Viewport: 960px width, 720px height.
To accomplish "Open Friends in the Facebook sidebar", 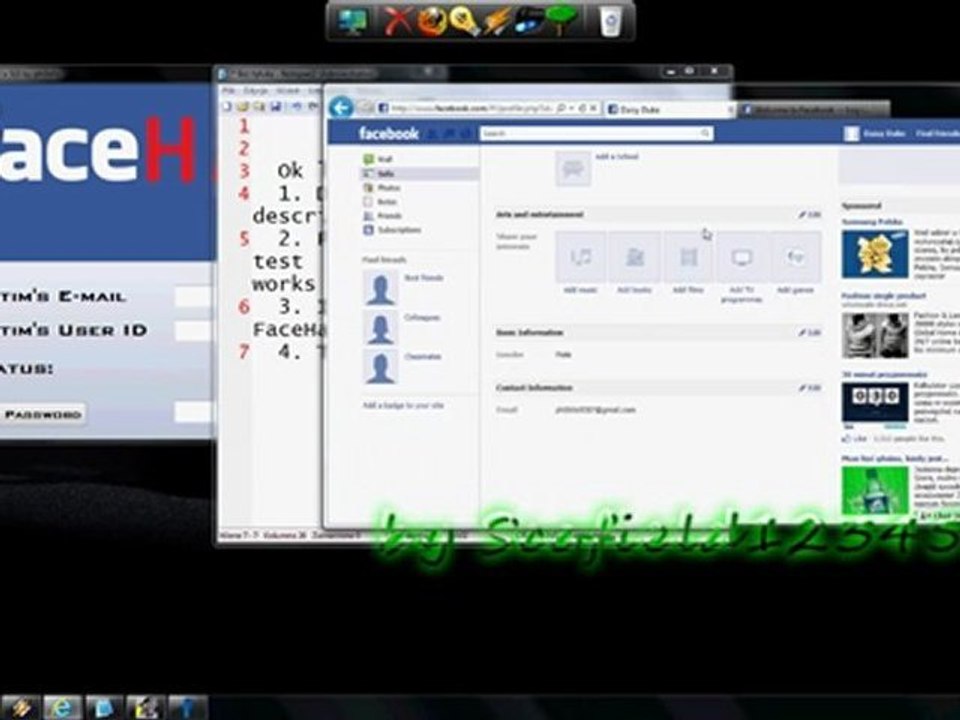I will coord(389,216).
